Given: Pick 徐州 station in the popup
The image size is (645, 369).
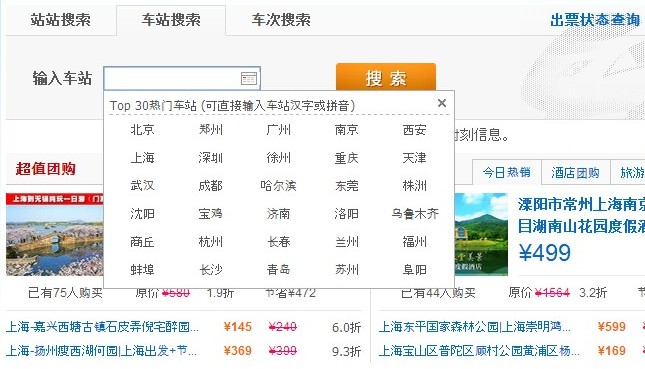Looking at the screenshot, I should 278,158.
